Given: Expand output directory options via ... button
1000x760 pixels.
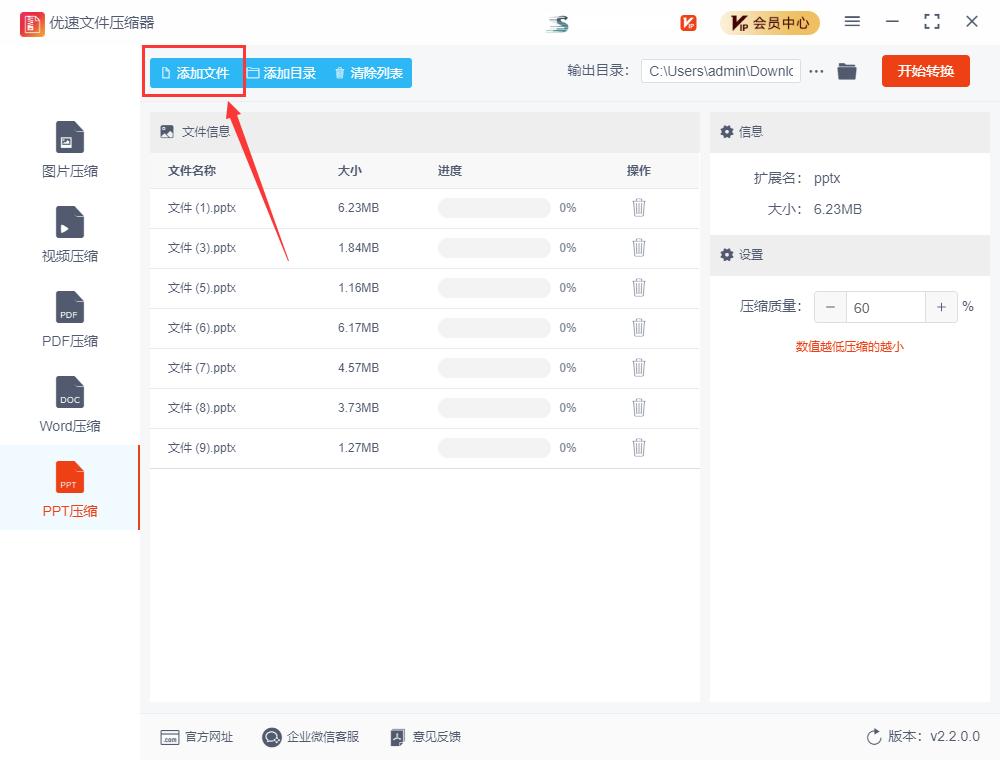Looking at the screenshot, I should tap(816, 71).
